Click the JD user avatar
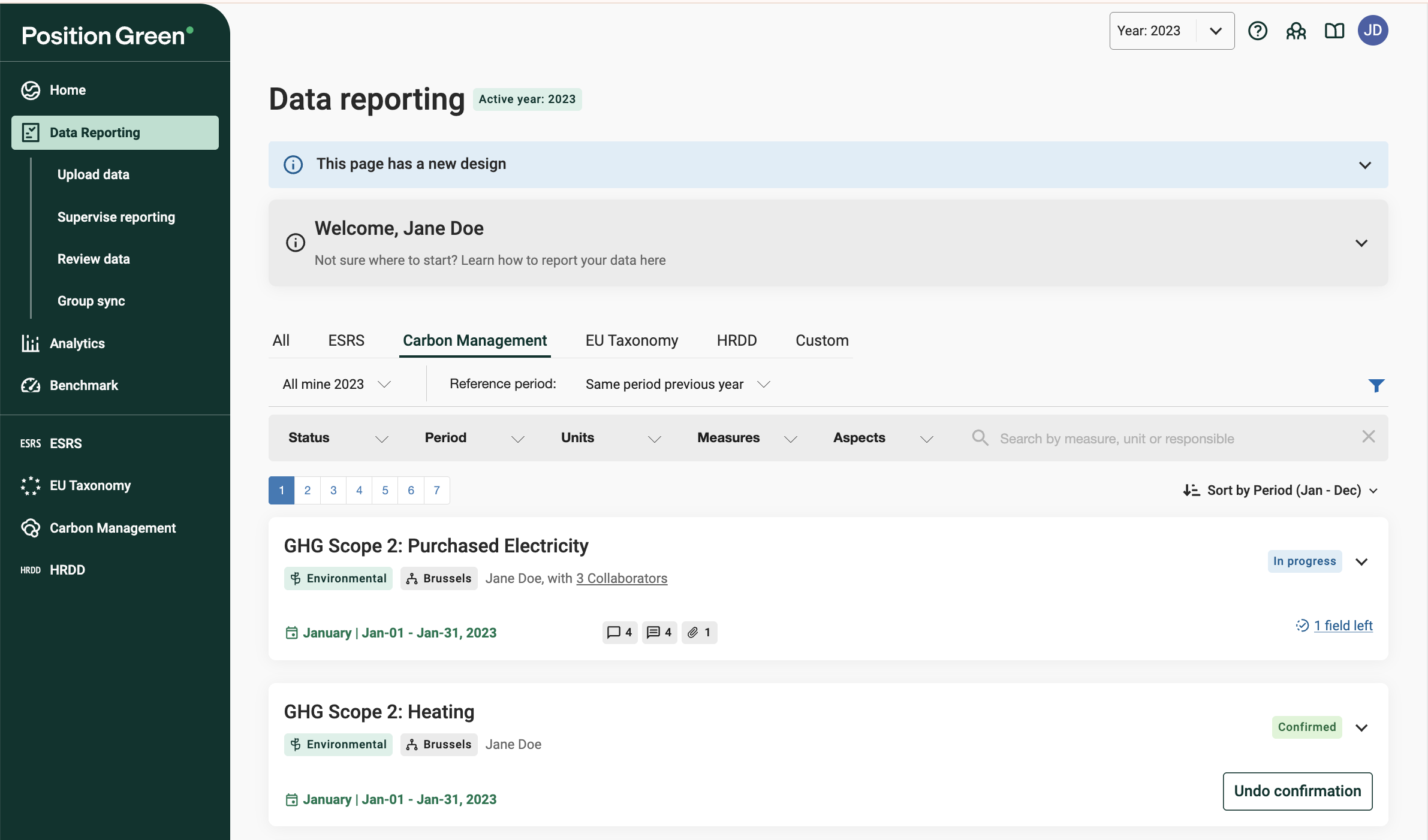Screen dimensions: 1428x840 pos(1372,31)
